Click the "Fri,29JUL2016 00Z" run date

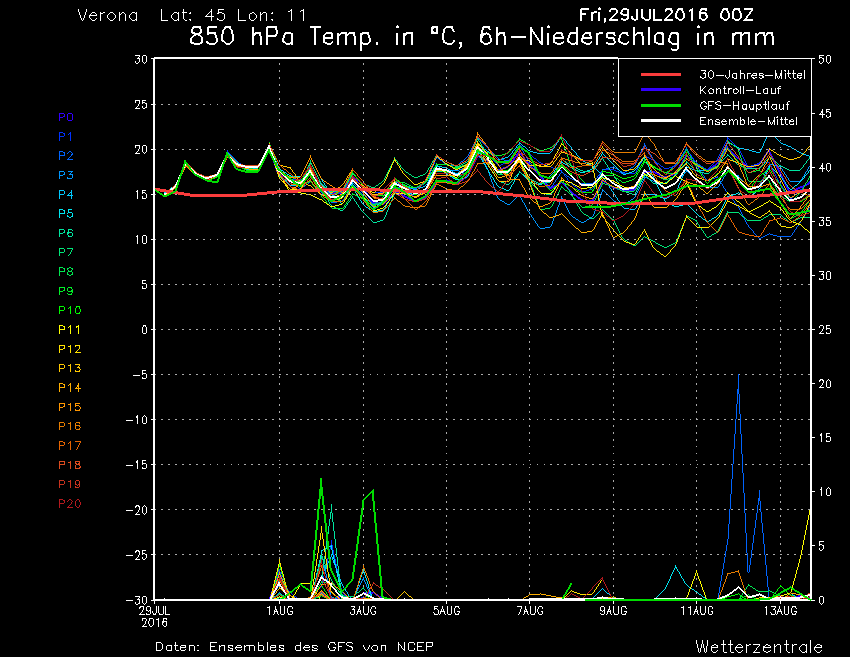point(666,15)
